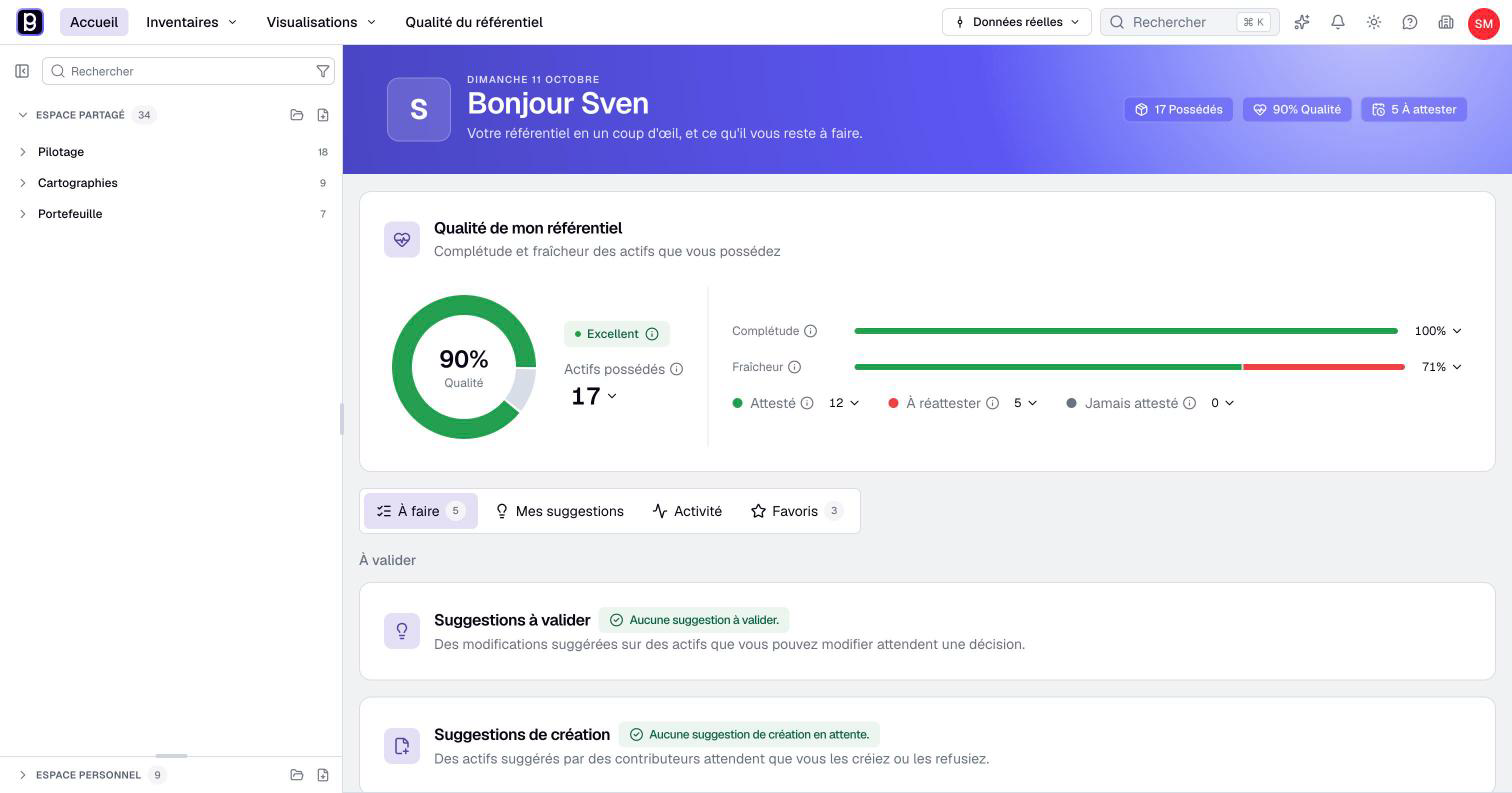Collapse the sidebar panel
The image size is (1512, 793).
(x=22, y=71)
